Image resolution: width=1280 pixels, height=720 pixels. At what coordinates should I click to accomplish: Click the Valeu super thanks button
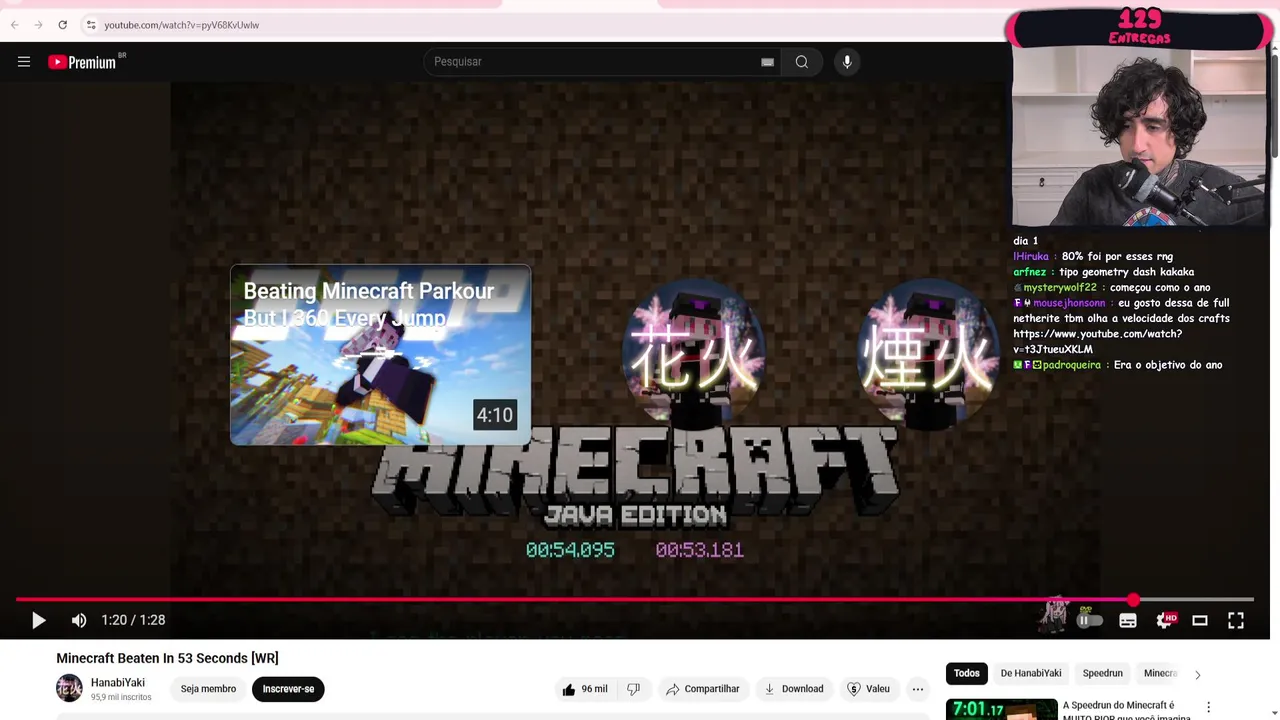(x=868, y=689)
